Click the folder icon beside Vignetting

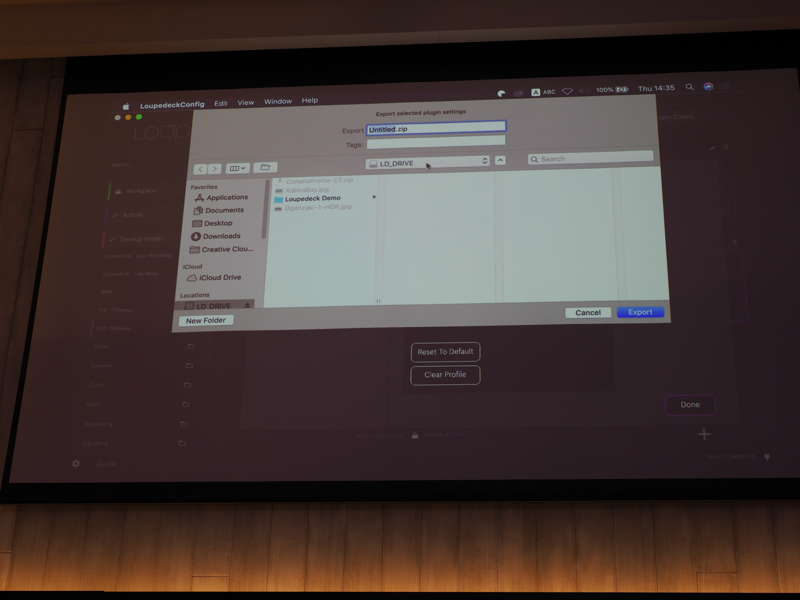(x=182, y=443)
